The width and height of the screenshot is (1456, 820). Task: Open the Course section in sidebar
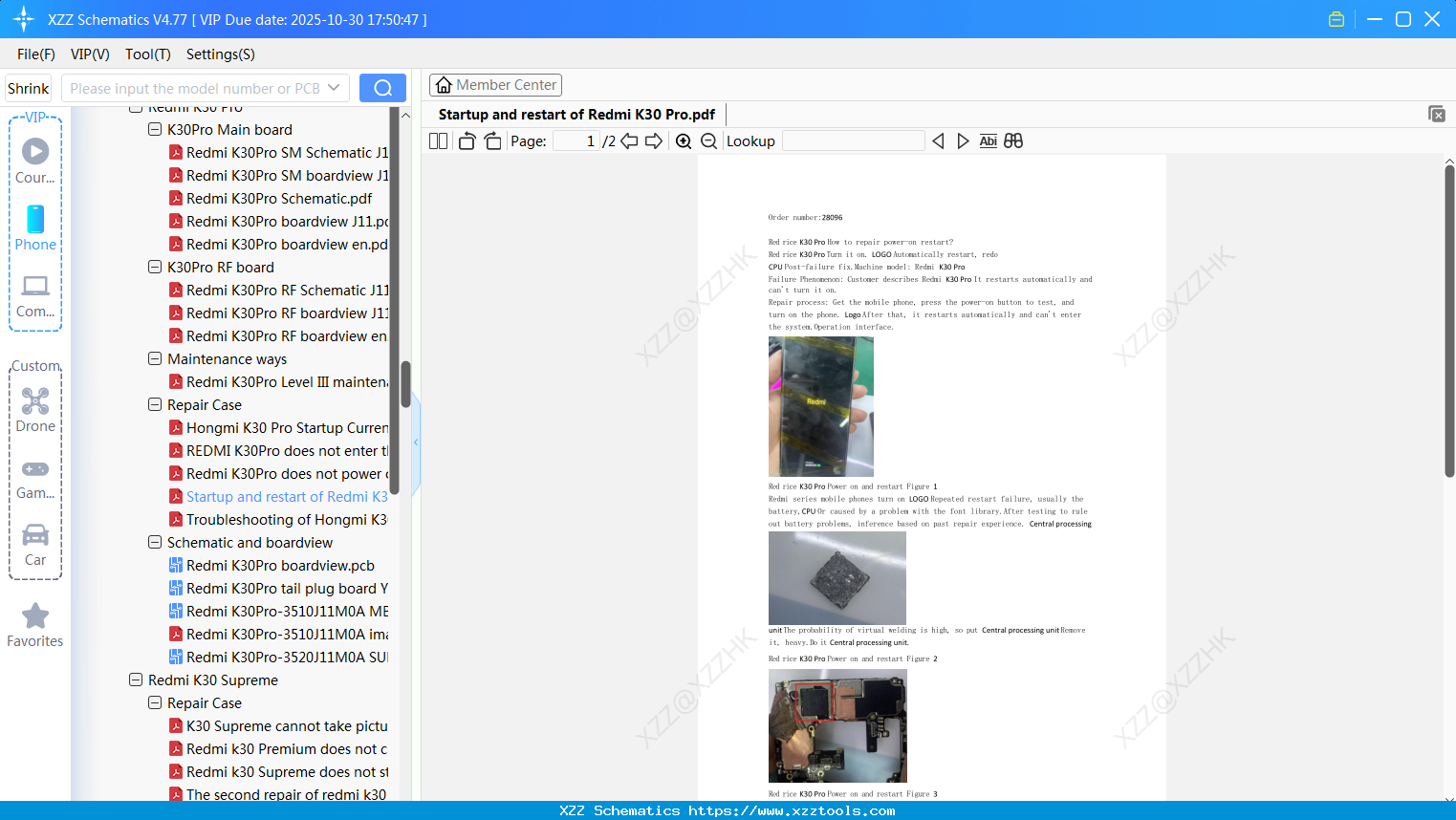(x=35, y=161)
